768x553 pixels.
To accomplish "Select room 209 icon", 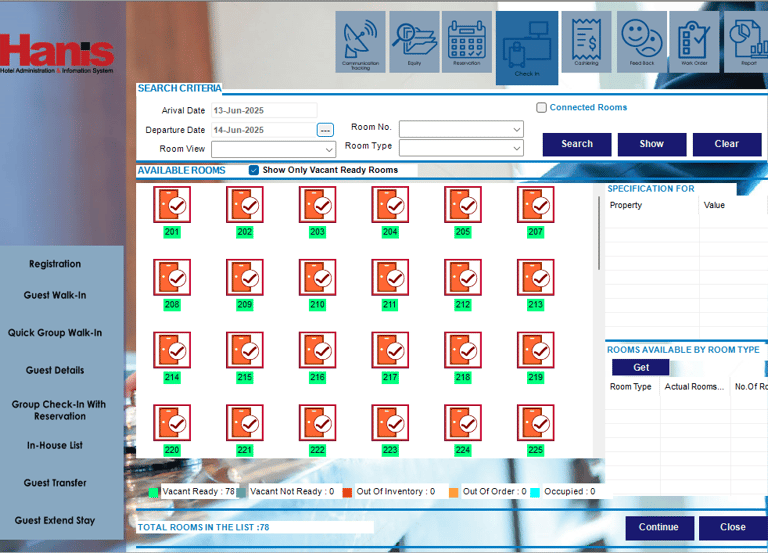I will coord(245,277).
